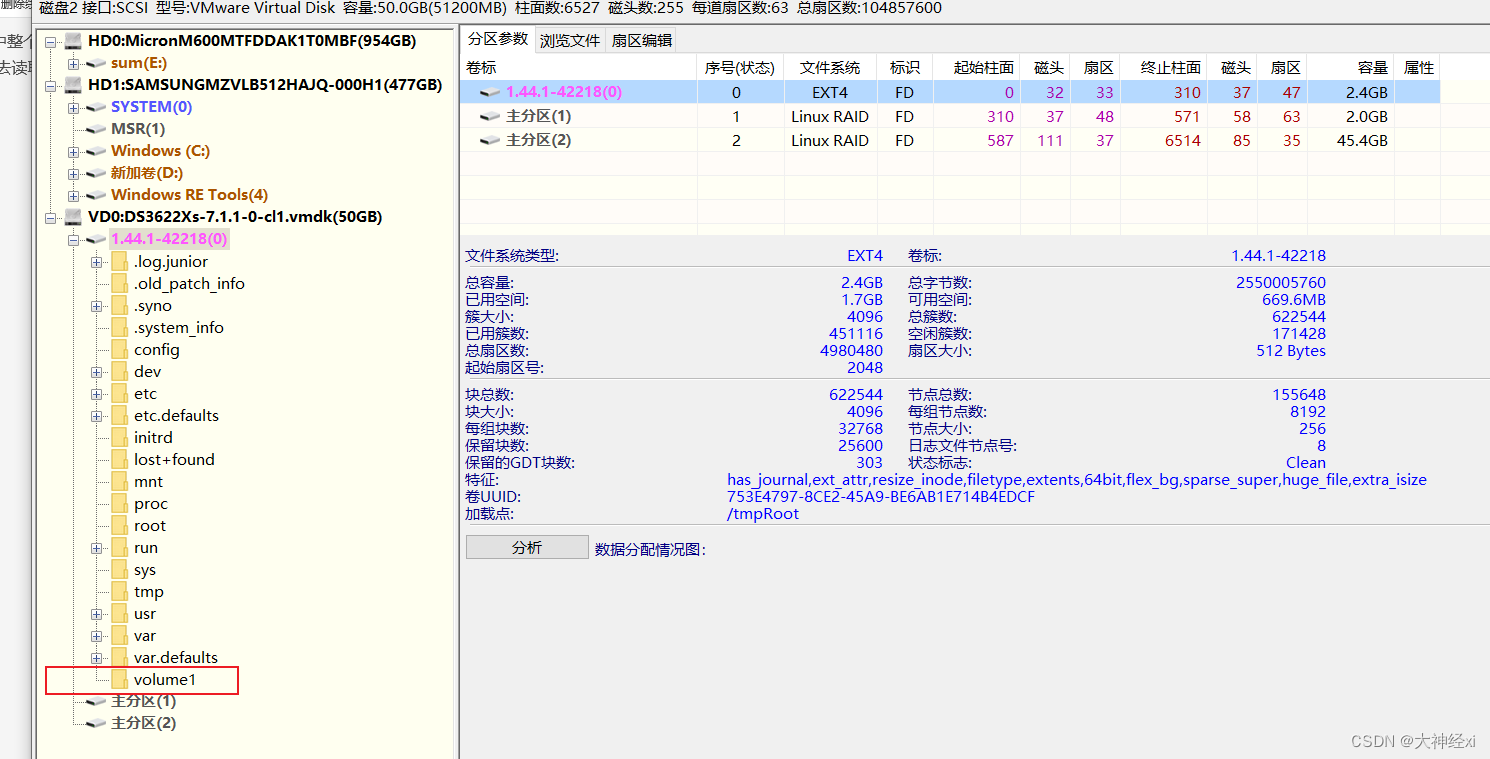This screenshot has width=1490, height=759.
Task: Click the root folder icon
Action: pyautogui.click(x=120, y=526)
